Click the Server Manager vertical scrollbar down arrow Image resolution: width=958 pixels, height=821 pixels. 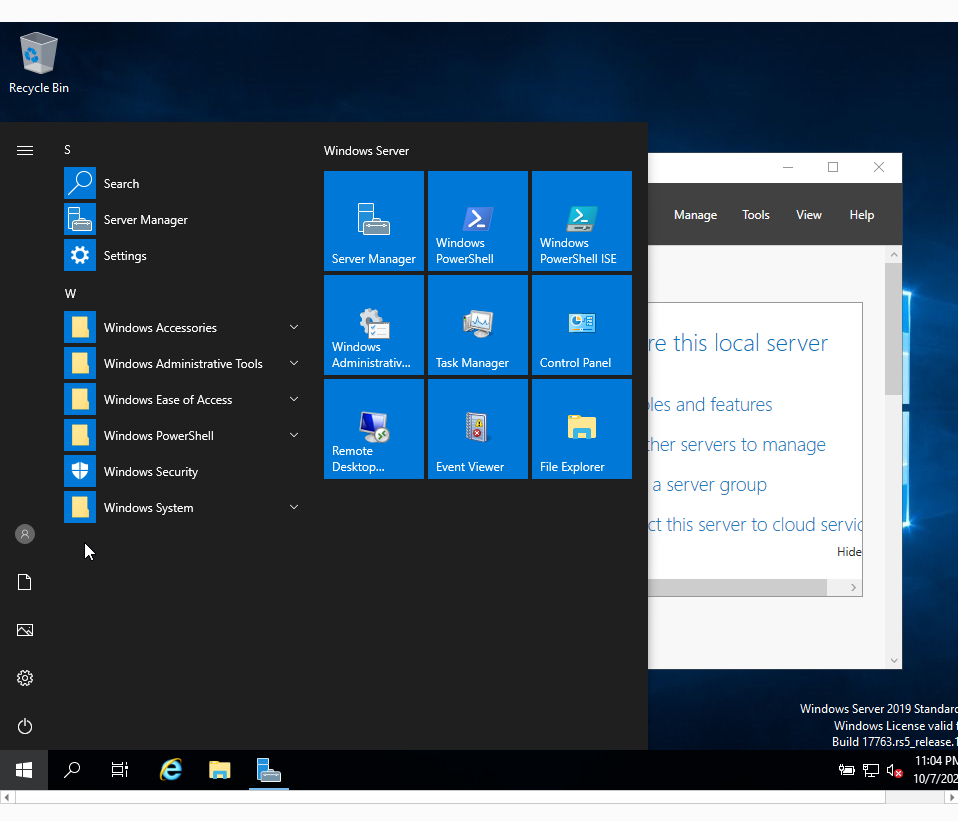click(894, 660)
